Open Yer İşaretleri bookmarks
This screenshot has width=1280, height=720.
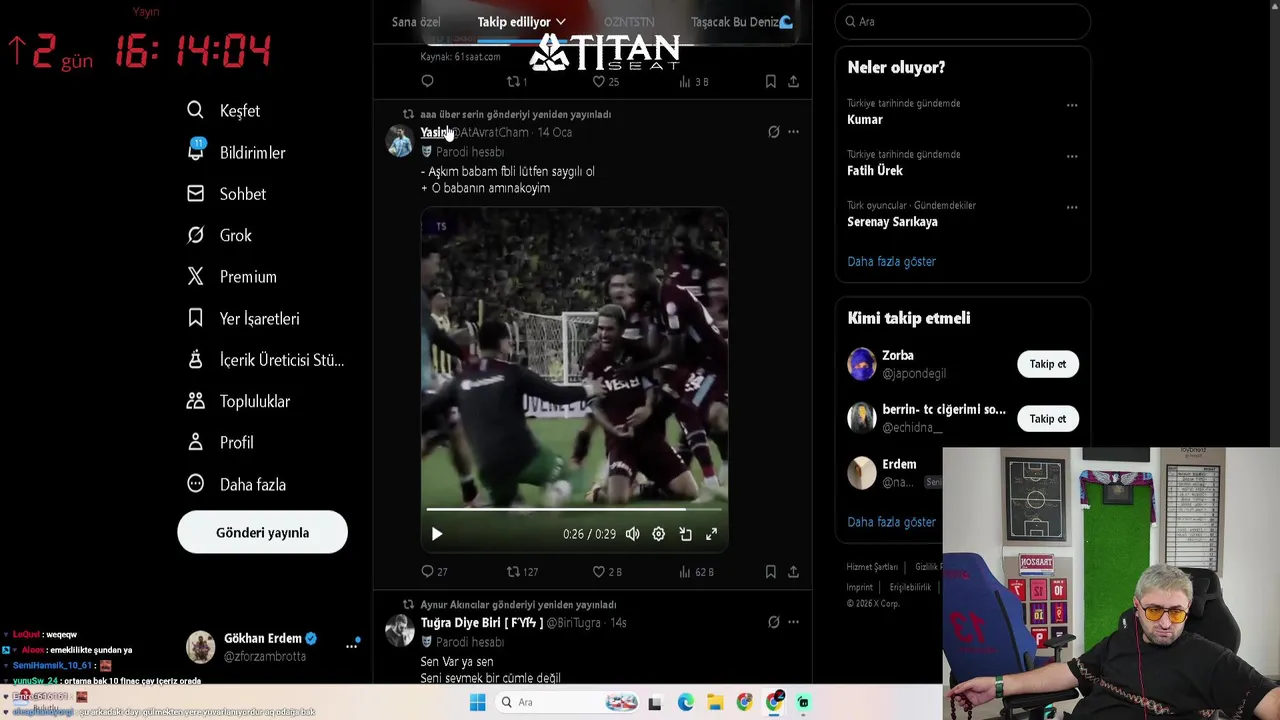click(x=242, y=319)
